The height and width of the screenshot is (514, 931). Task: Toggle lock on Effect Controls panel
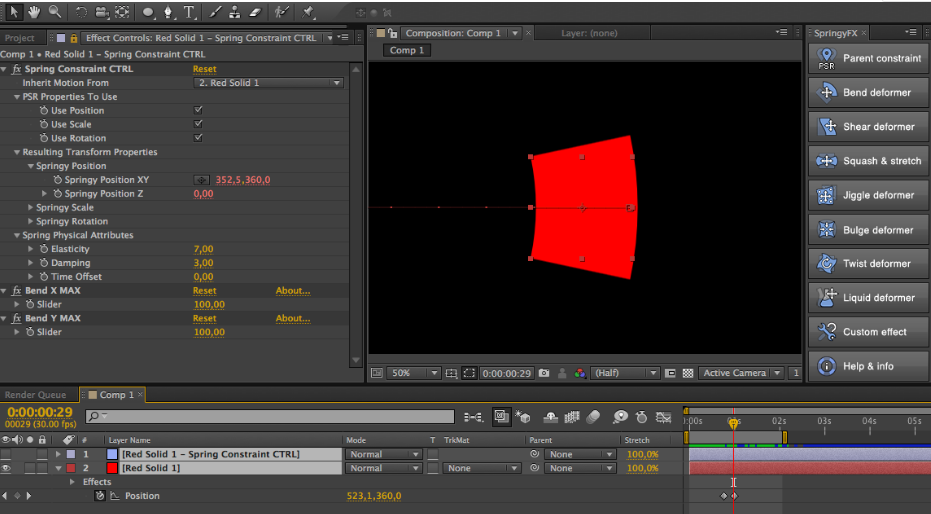(74, 38)
